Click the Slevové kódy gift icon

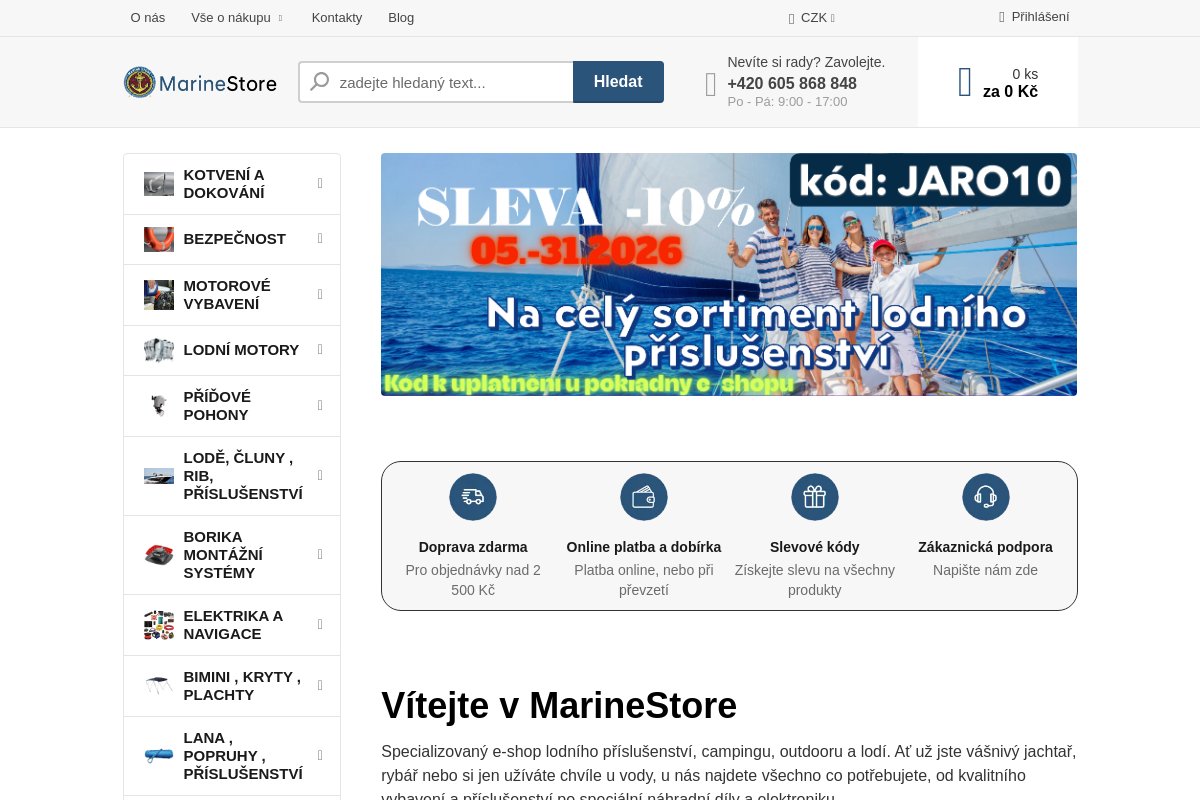pyautogui.click(x=815, y=497)
